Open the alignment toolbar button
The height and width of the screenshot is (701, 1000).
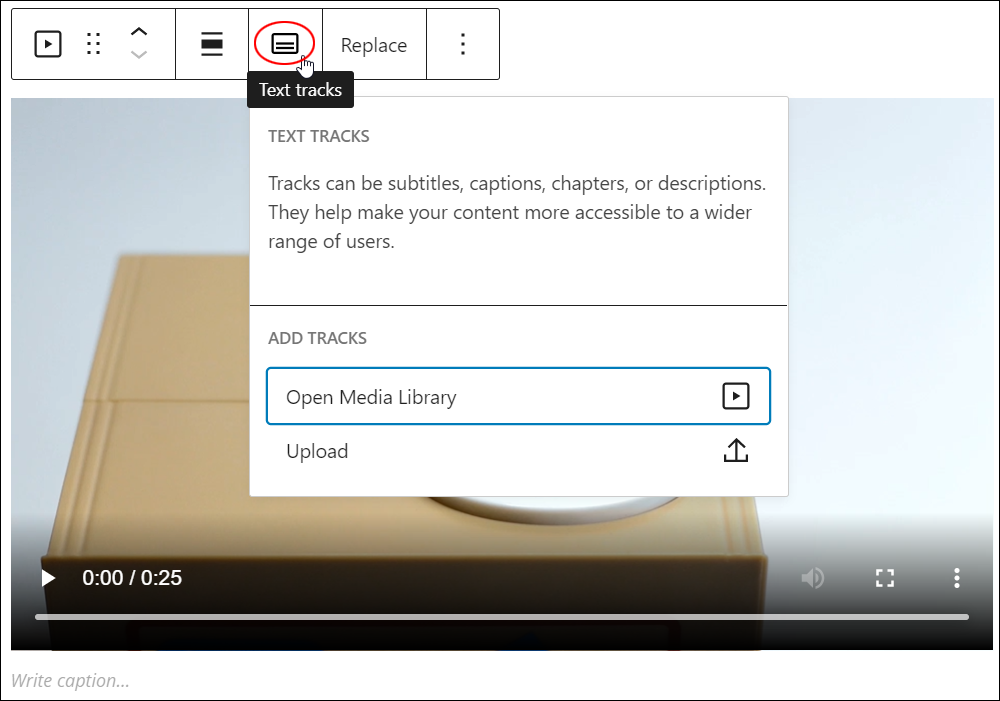212,44
